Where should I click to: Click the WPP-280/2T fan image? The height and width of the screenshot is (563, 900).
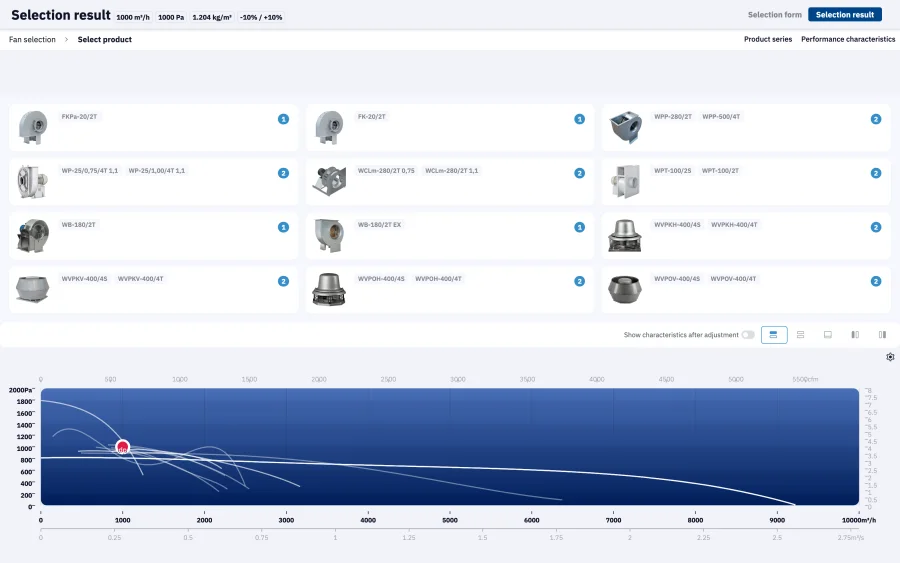click(626, 127)
